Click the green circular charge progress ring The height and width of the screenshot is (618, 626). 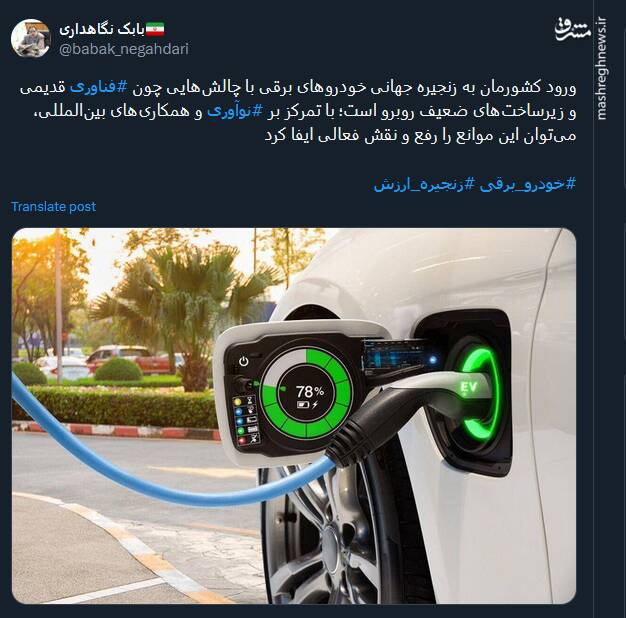point(306,393)
